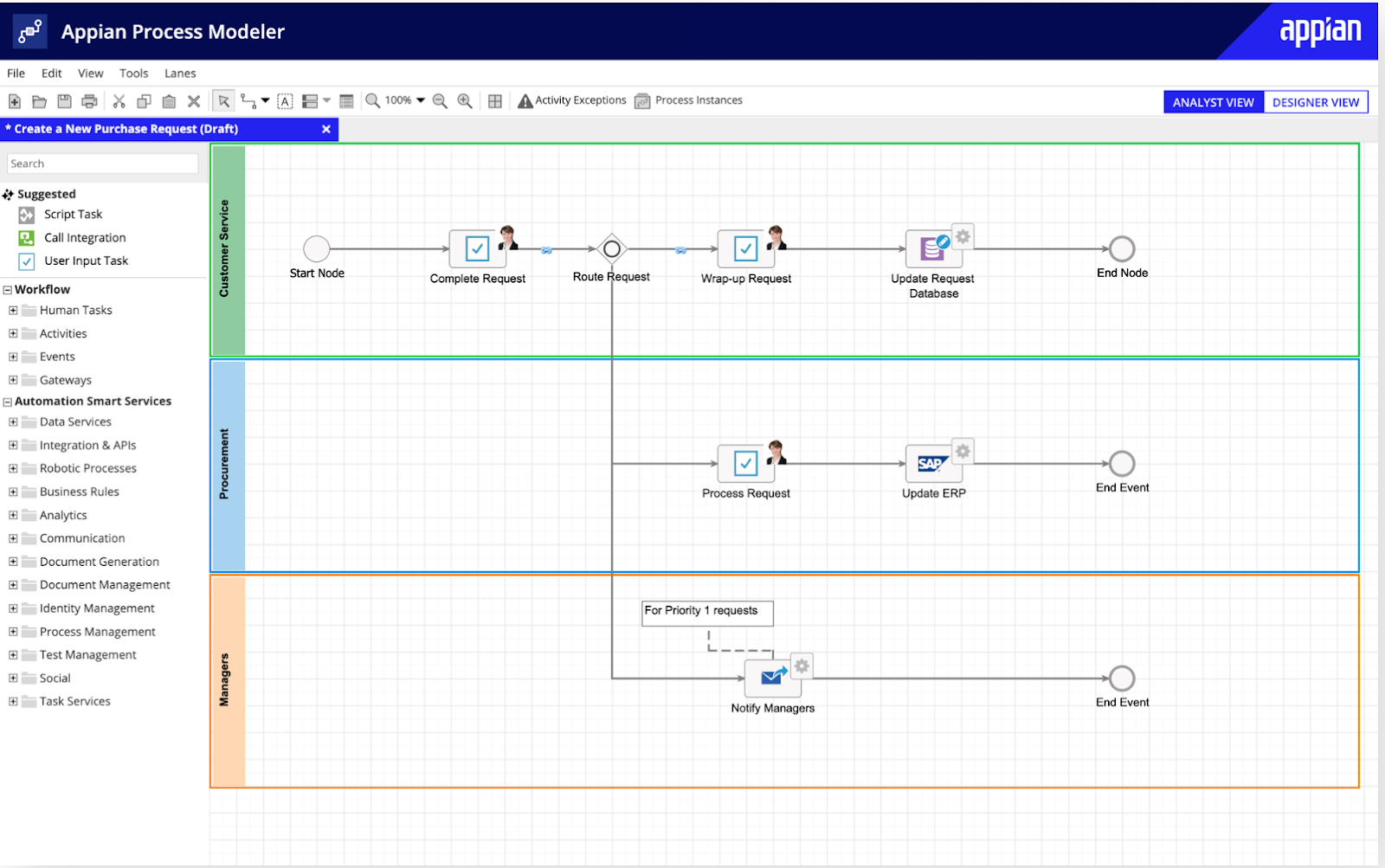Expand the Business Rules folder
The width and height of the screenshot is (1385, 868).
click(13, 492)
